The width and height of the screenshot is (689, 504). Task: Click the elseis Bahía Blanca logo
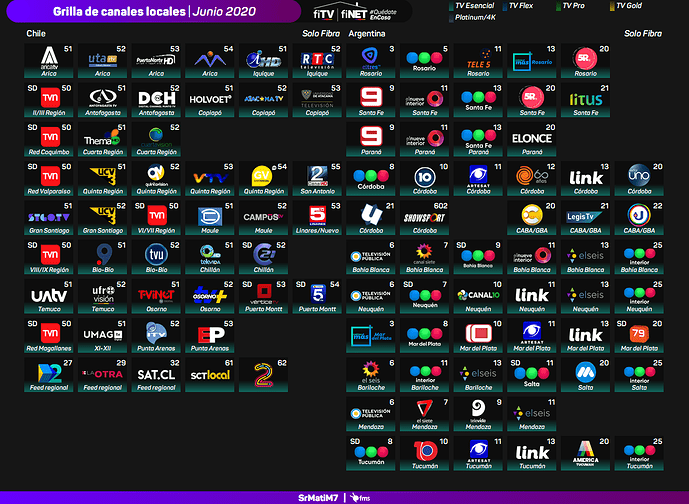[585, 255]
